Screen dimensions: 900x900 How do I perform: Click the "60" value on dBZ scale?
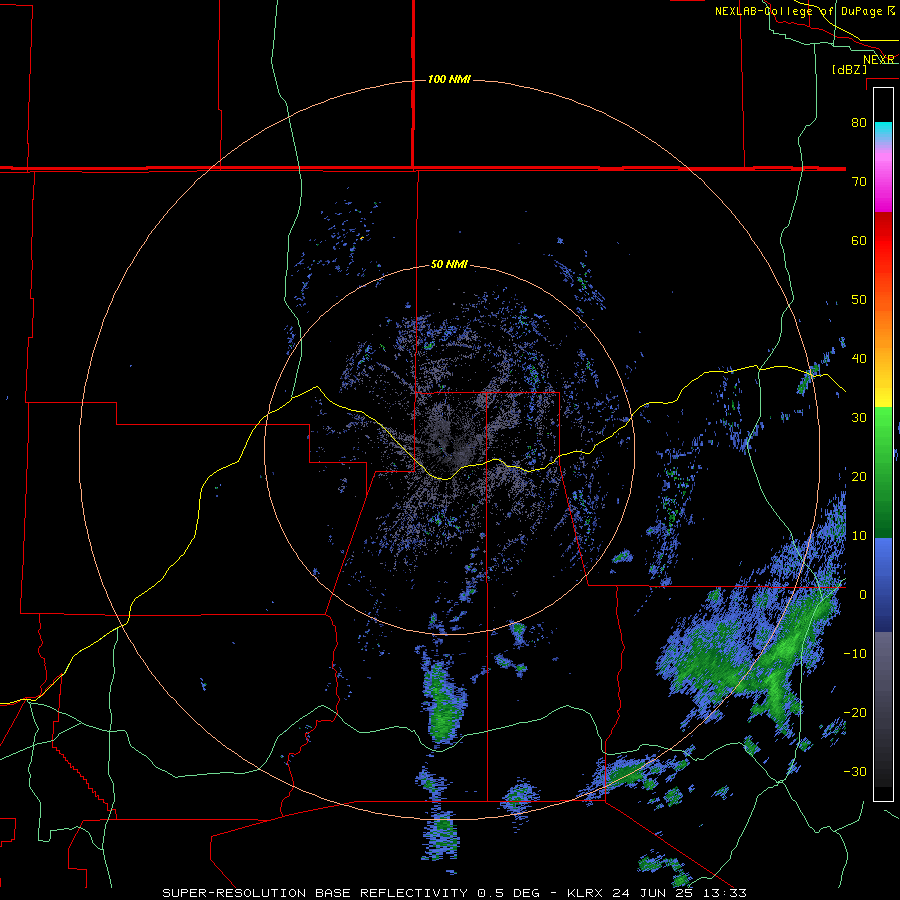[859, 240]
